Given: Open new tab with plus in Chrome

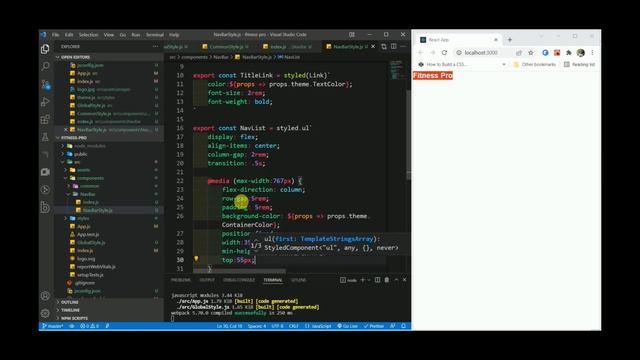Looking at the screenshot, I should (x=510, y=40).
